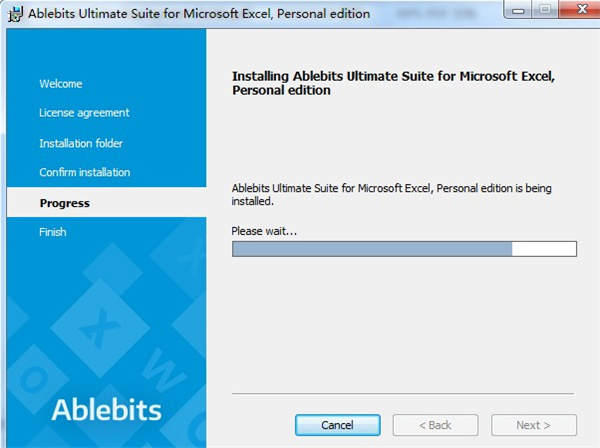Click the 'is being installed' status message

tap(391, 194)
